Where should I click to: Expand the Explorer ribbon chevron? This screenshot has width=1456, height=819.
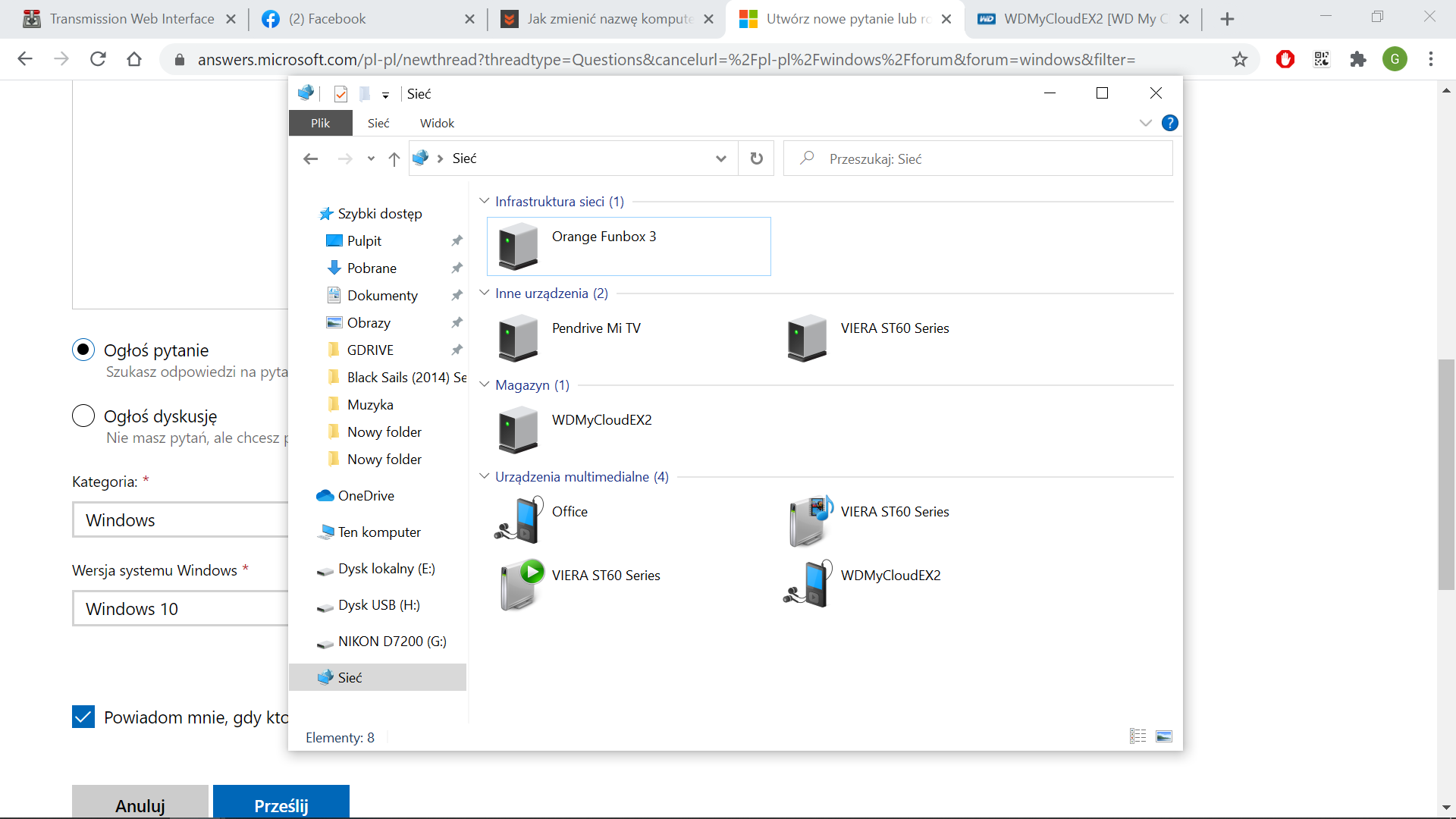(x=1145, y=123)
